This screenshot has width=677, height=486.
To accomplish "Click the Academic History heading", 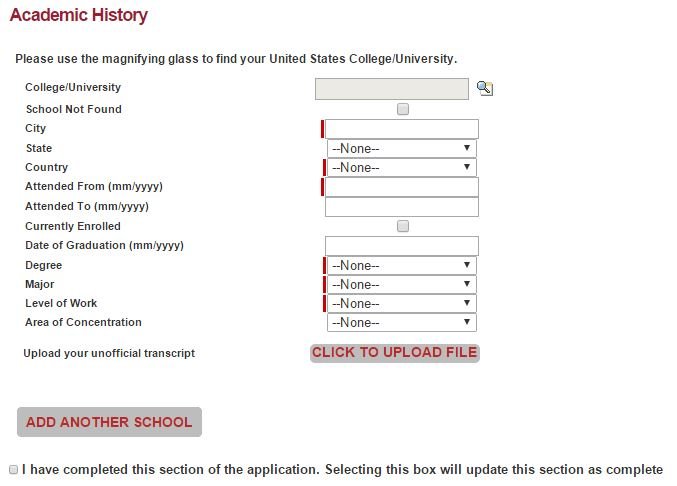I will [x=78, y=16].
